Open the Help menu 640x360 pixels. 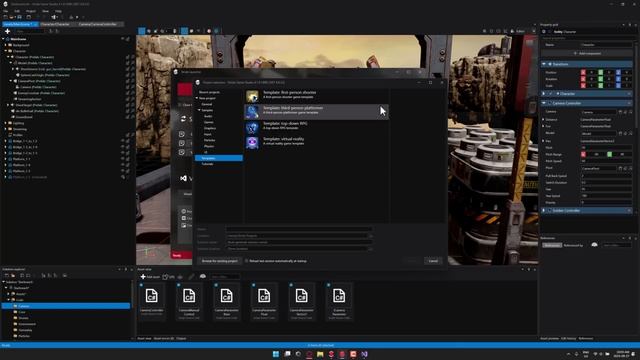tap(58, 11)
